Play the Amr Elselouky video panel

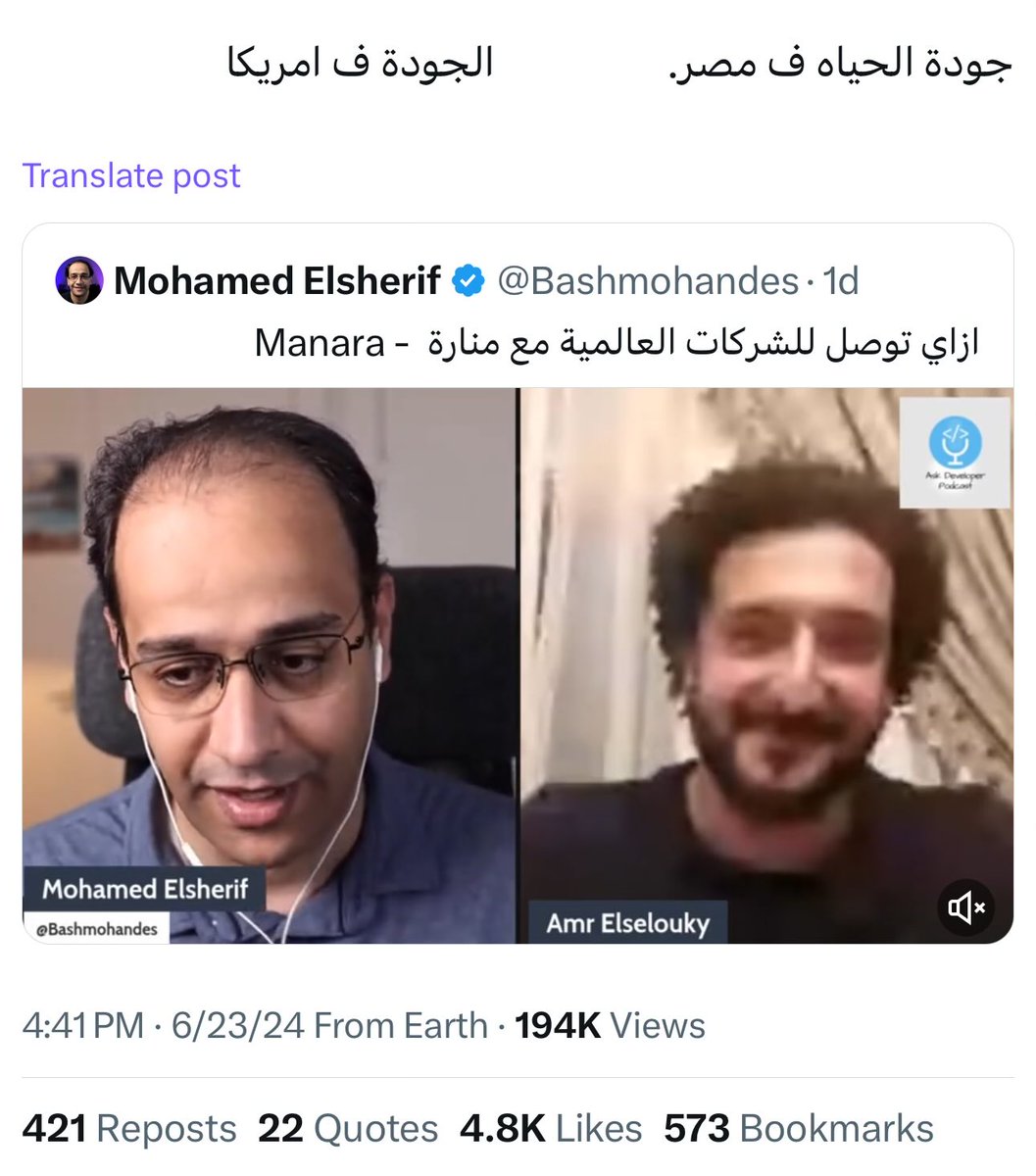(x=766, y=665)
